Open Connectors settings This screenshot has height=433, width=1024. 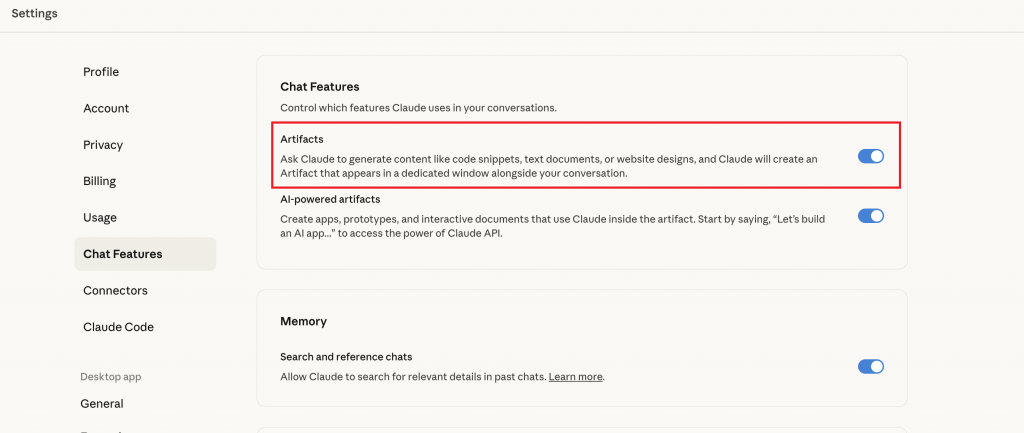point(115,290)
